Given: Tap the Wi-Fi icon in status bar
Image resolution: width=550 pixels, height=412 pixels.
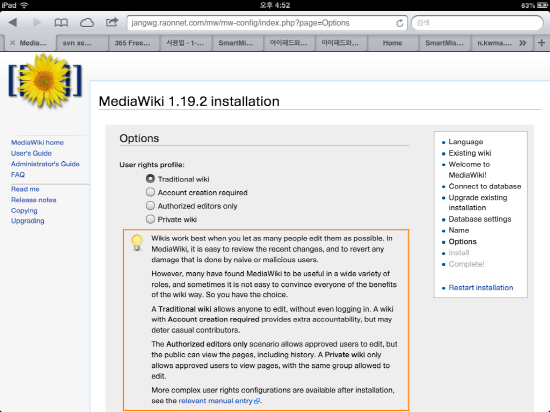Looking at the screenshot, I should (24, 5).
